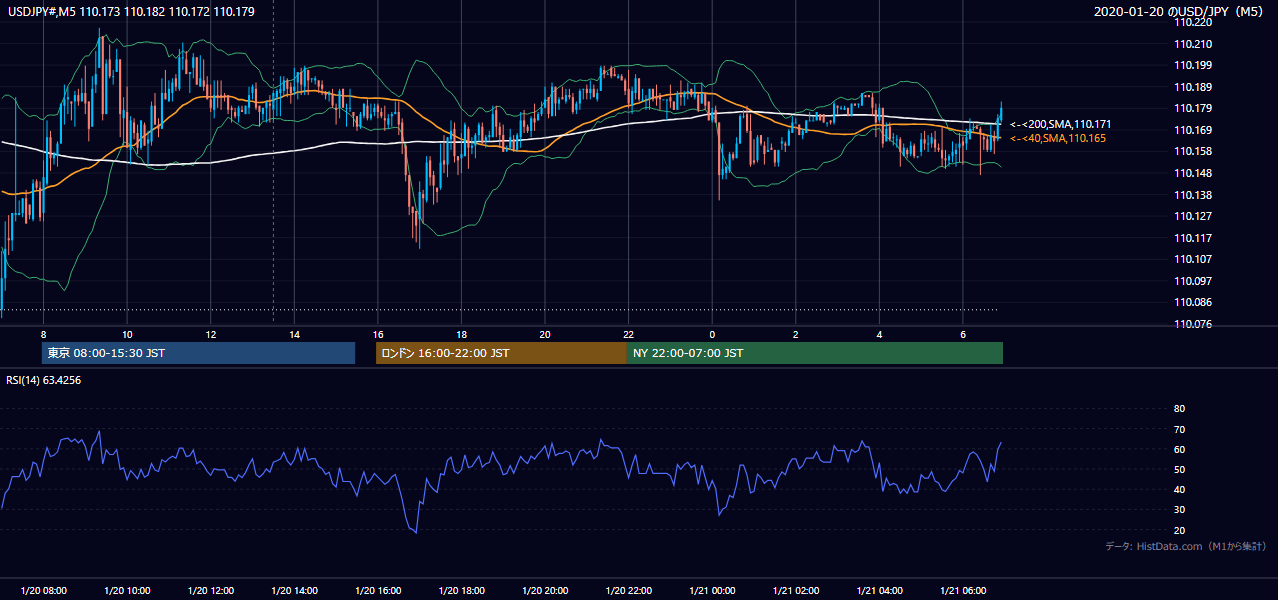Image resolution: width=1278 pixels, height=600 pixels.
Task: Click the RSI 50 level label
Action: point(1179,469)
